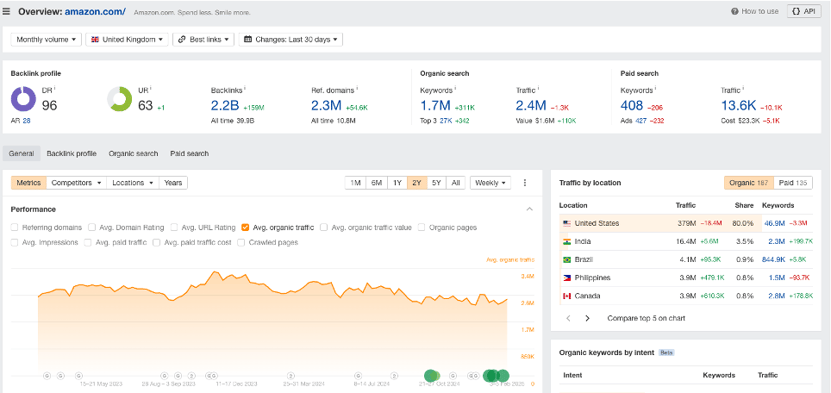
Task: Click the 2.3M referring domains value
Action: [326, 105]
